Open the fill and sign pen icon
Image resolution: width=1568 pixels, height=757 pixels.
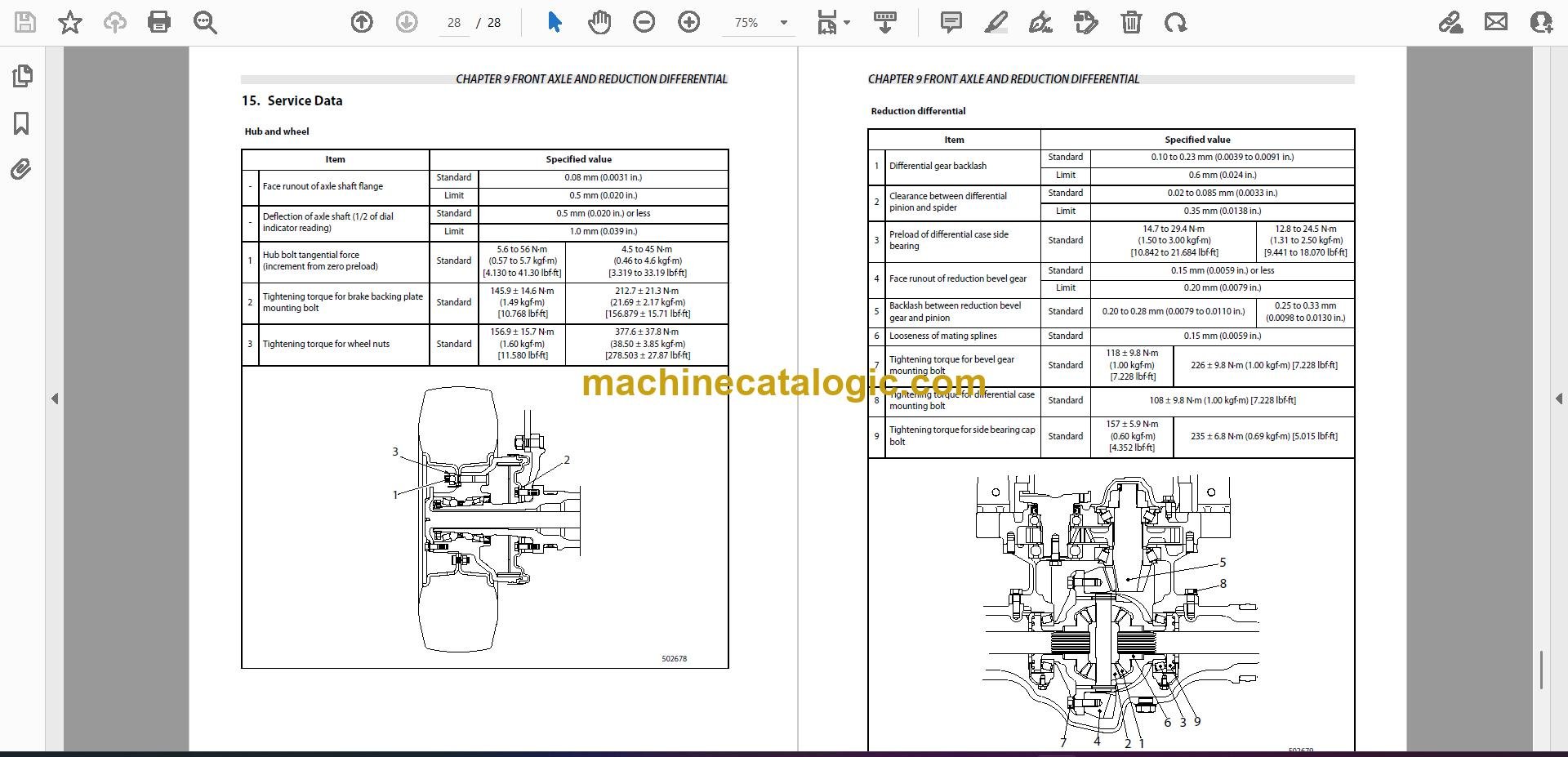[x=1451, y=22]
